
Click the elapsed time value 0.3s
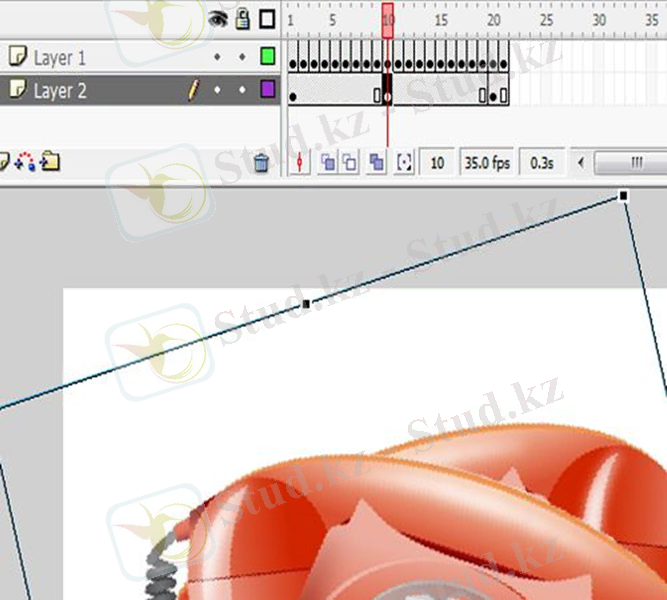542,163
